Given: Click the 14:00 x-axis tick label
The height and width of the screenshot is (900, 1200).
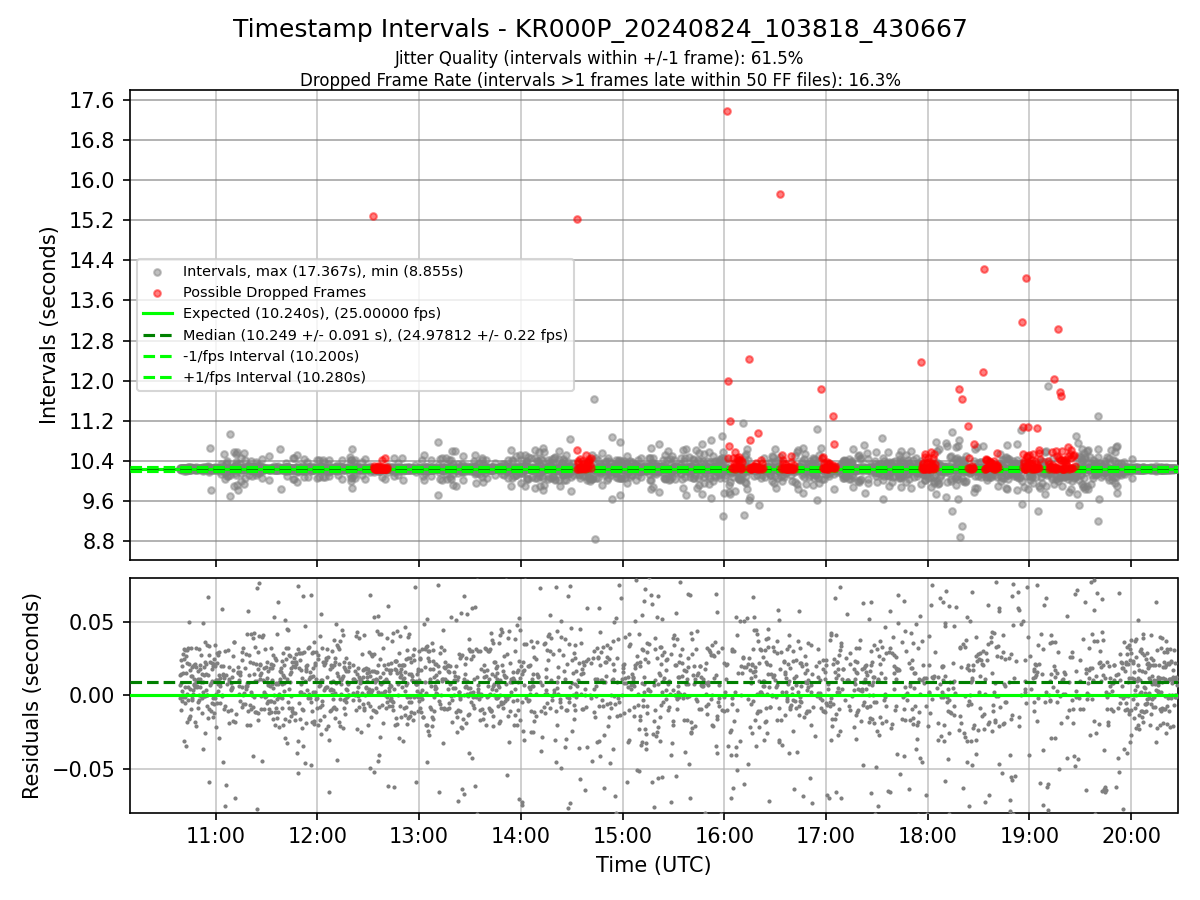Looking at the screenshot, I should click(x=520, y=836).
